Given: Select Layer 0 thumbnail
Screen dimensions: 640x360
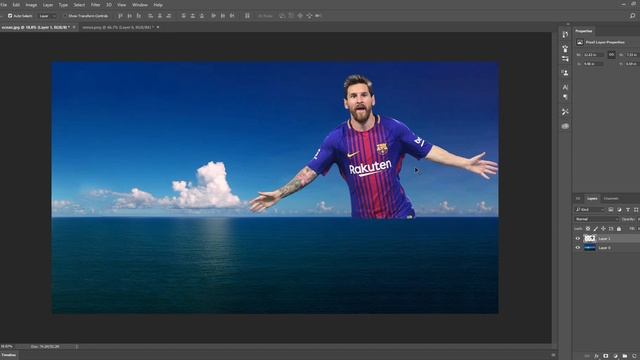Looking at the screenshot, I should (x=590, y=248).
